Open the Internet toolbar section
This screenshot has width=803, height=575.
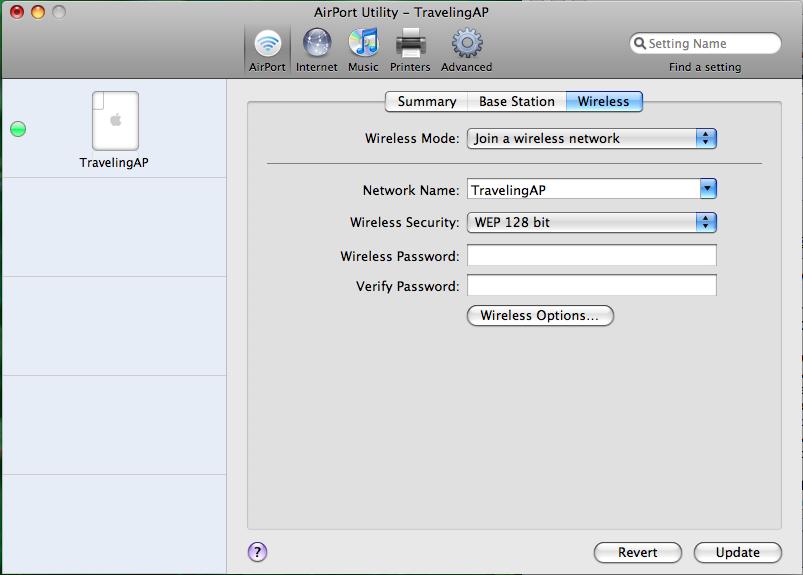click(316, 50)
